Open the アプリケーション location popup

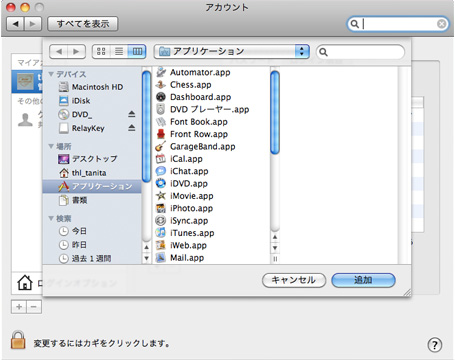pos(232,51)
